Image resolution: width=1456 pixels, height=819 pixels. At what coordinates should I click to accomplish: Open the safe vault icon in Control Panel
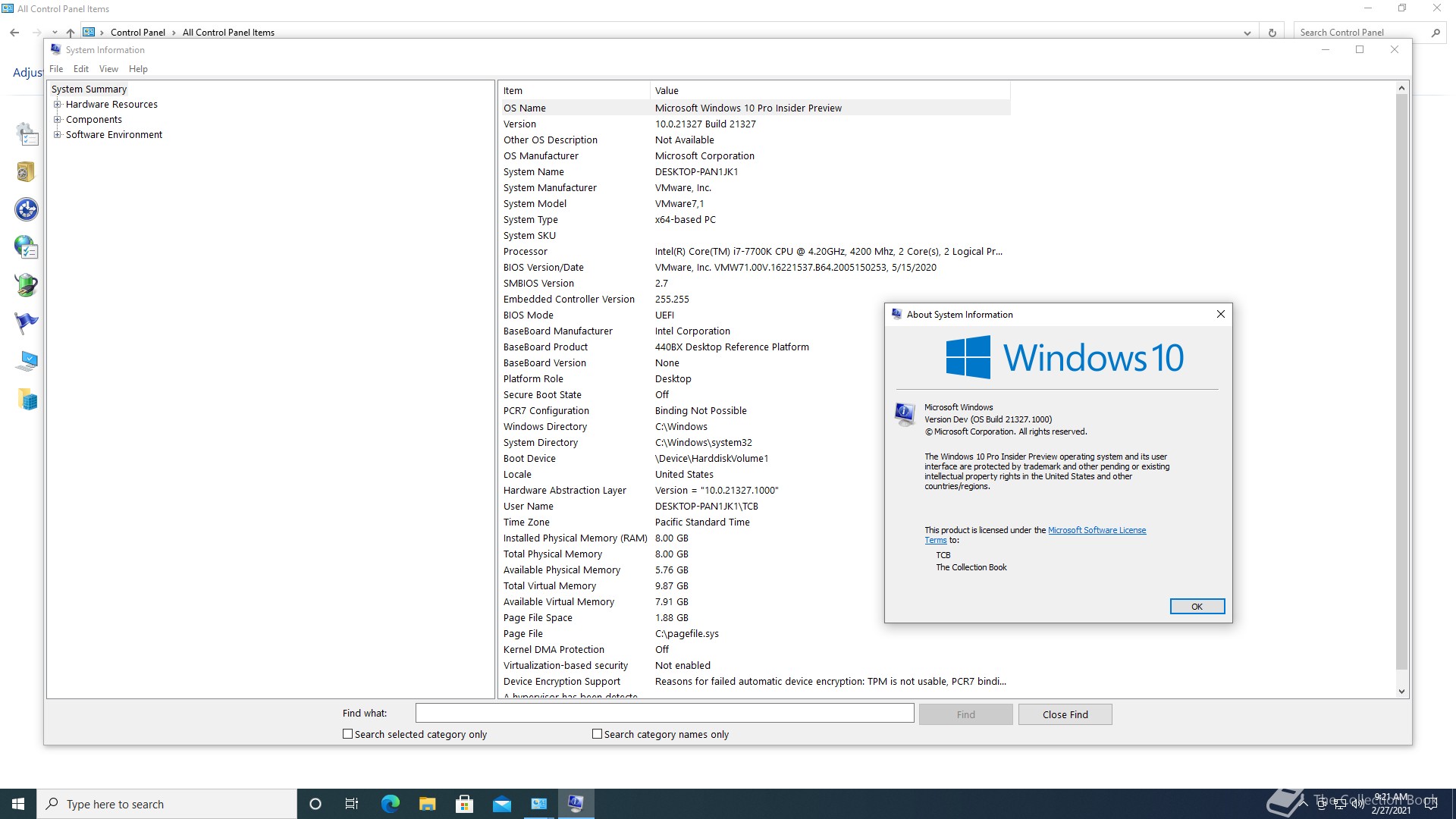coord(26,172)
